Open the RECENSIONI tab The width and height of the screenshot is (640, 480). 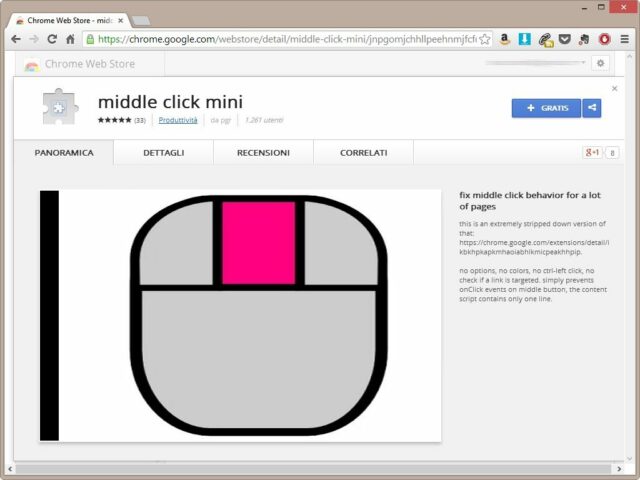click(263, 153)
